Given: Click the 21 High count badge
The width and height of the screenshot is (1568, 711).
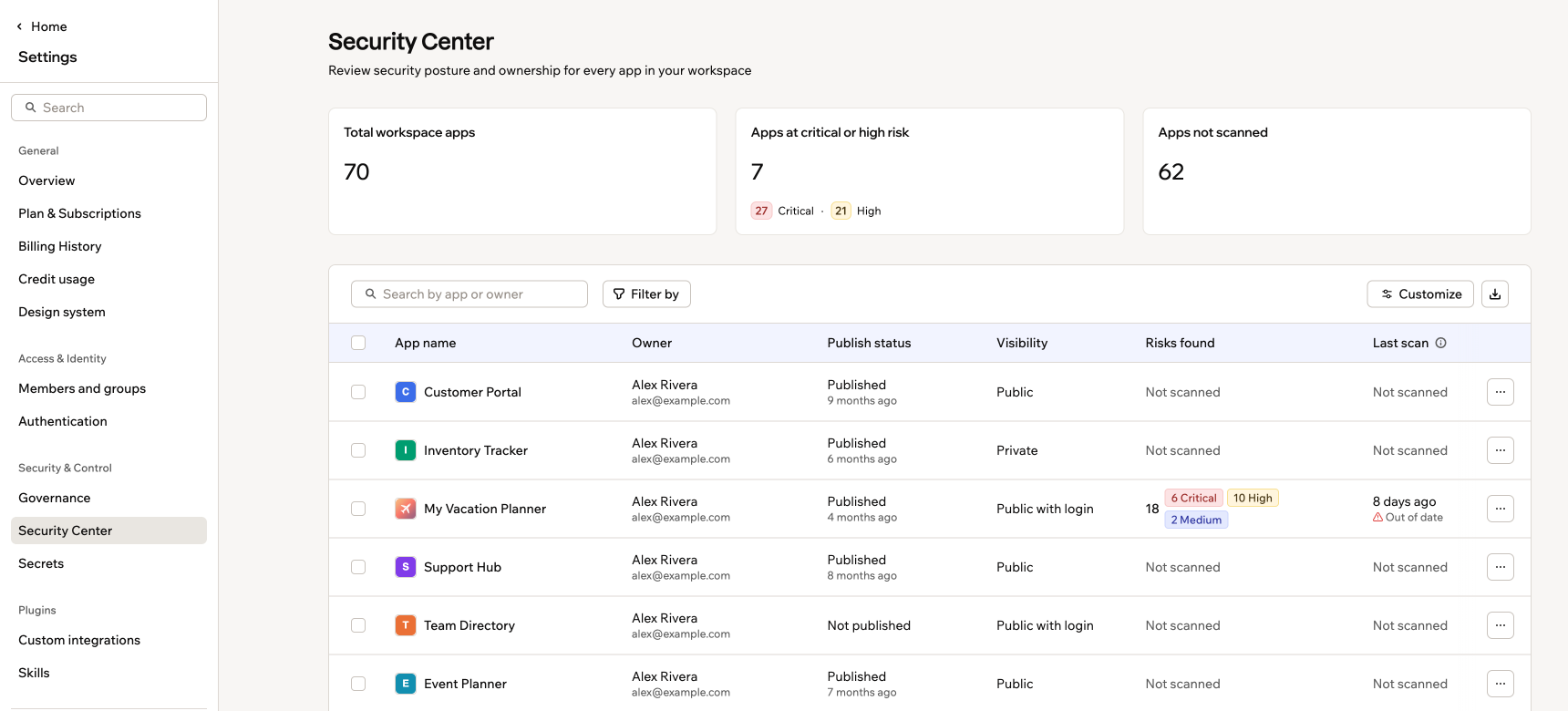Looking at the screenshot, I should (x=841, y=211).
